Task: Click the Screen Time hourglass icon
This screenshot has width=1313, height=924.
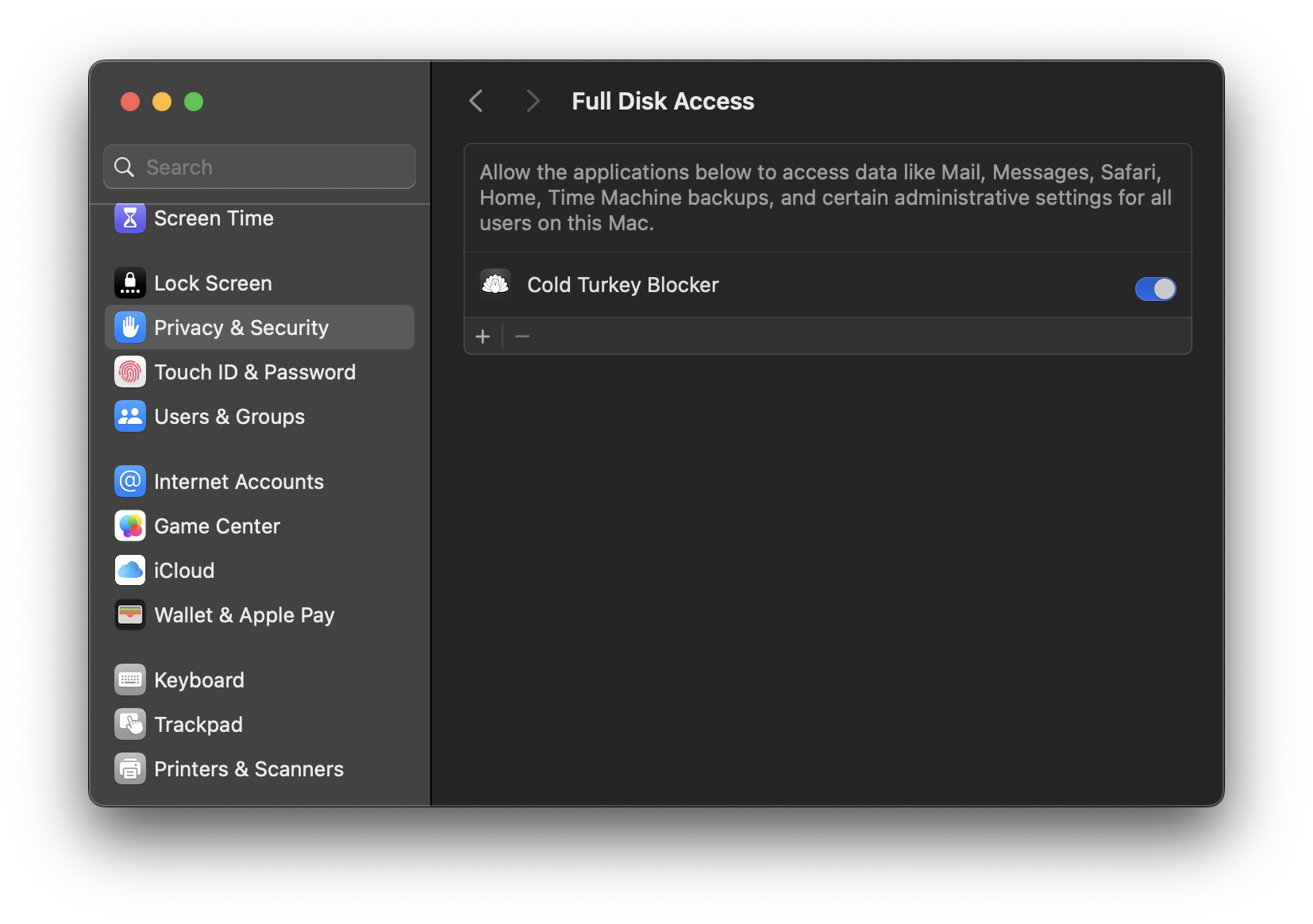Action: click(x=130, y=218)
